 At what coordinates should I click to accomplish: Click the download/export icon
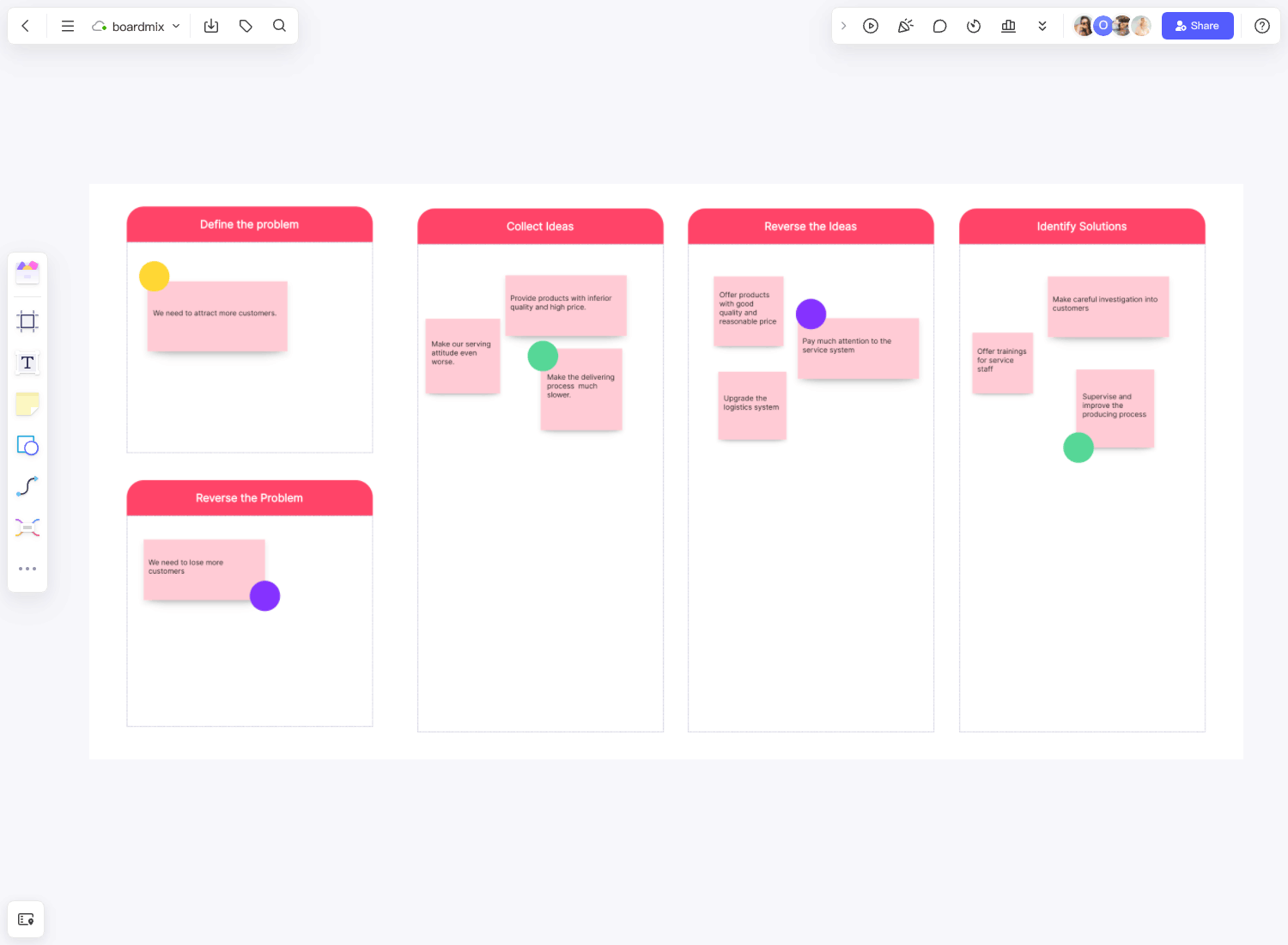211,26
